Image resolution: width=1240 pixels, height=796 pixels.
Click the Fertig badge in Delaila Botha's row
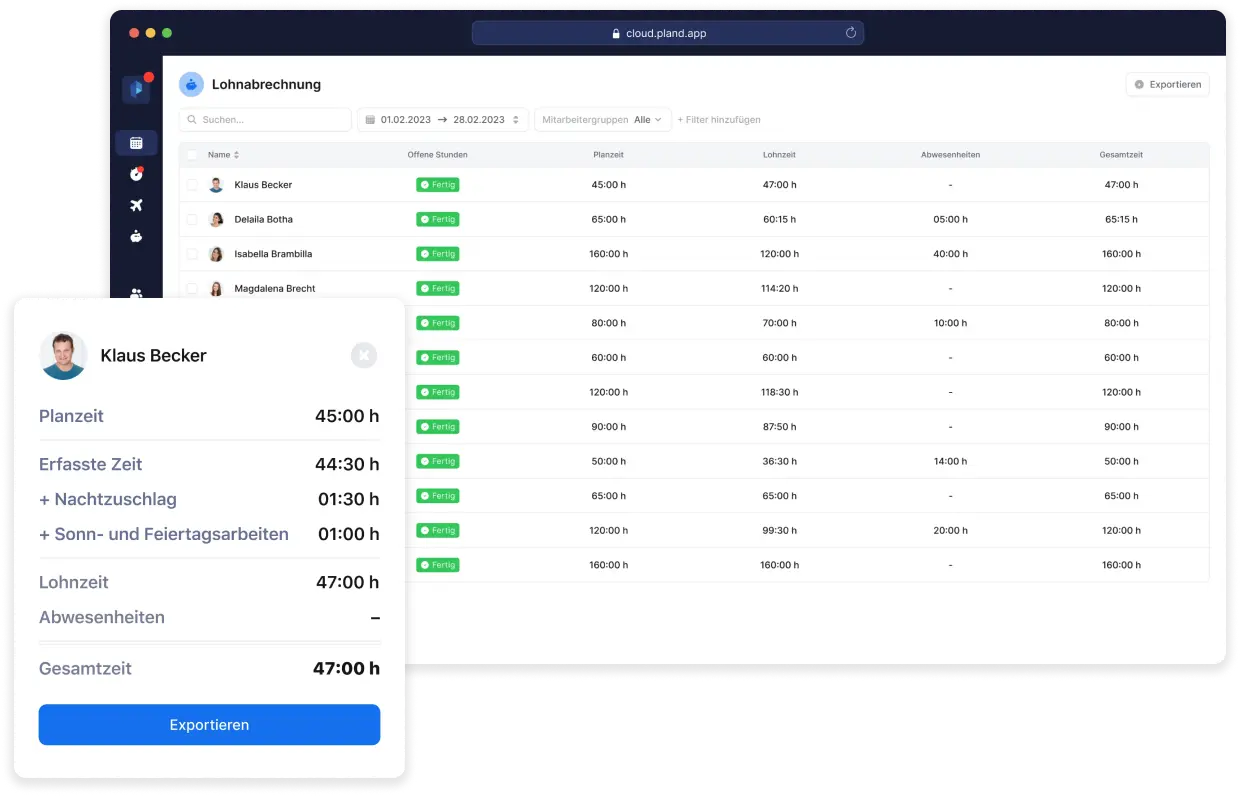[438, 219]
